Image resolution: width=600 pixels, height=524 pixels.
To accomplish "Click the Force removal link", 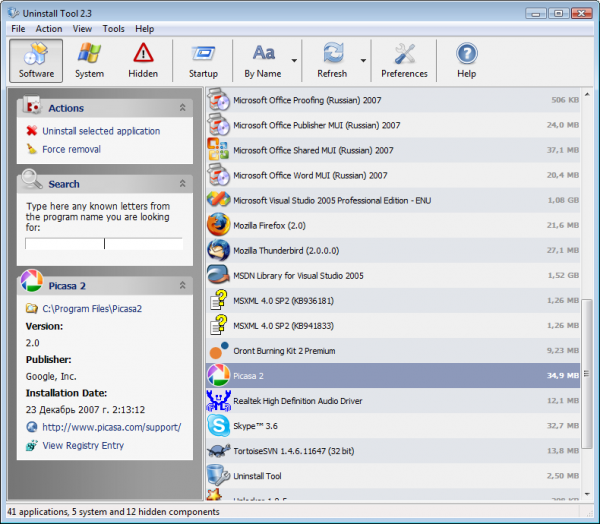I will (71, 150).
